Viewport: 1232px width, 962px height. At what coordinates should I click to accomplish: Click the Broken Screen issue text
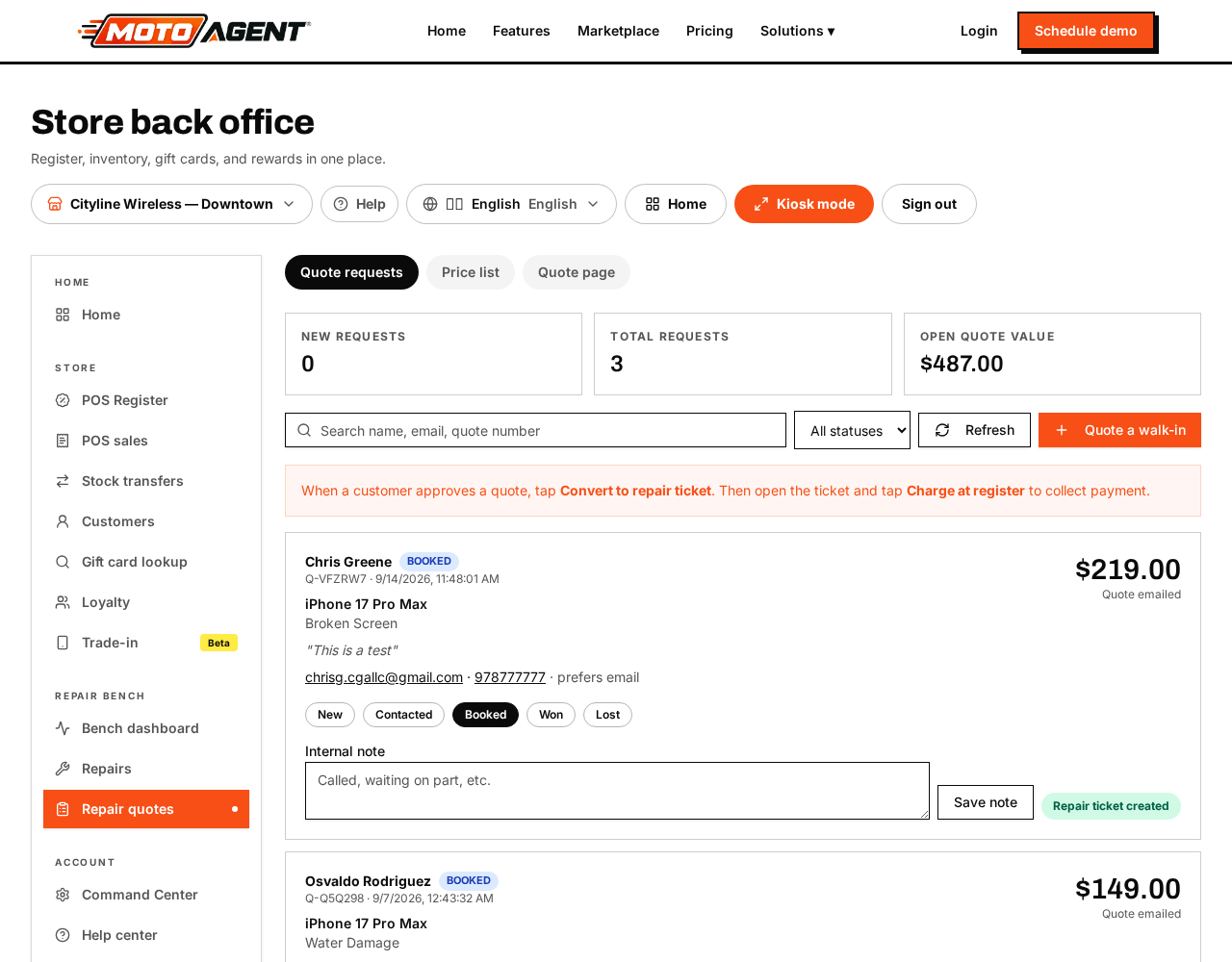pyautogui.click(x=351, y=623)
